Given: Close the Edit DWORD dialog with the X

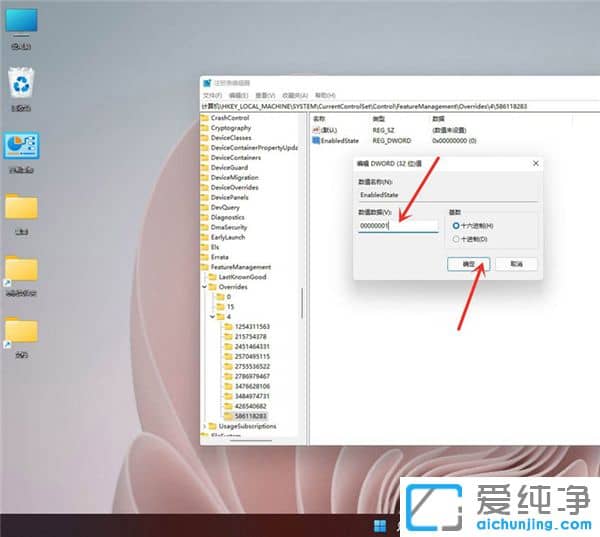Looking at the screenshot, I should (x=536, y=163).
